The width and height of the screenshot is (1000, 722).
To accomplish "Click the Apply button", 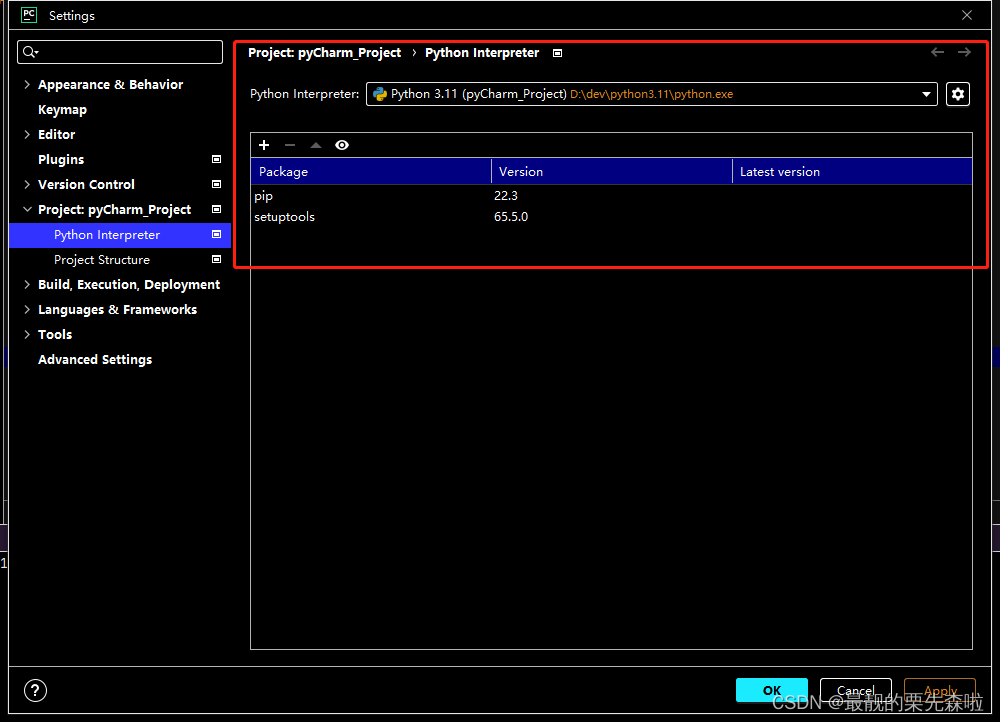I will [x=940, y=690].
